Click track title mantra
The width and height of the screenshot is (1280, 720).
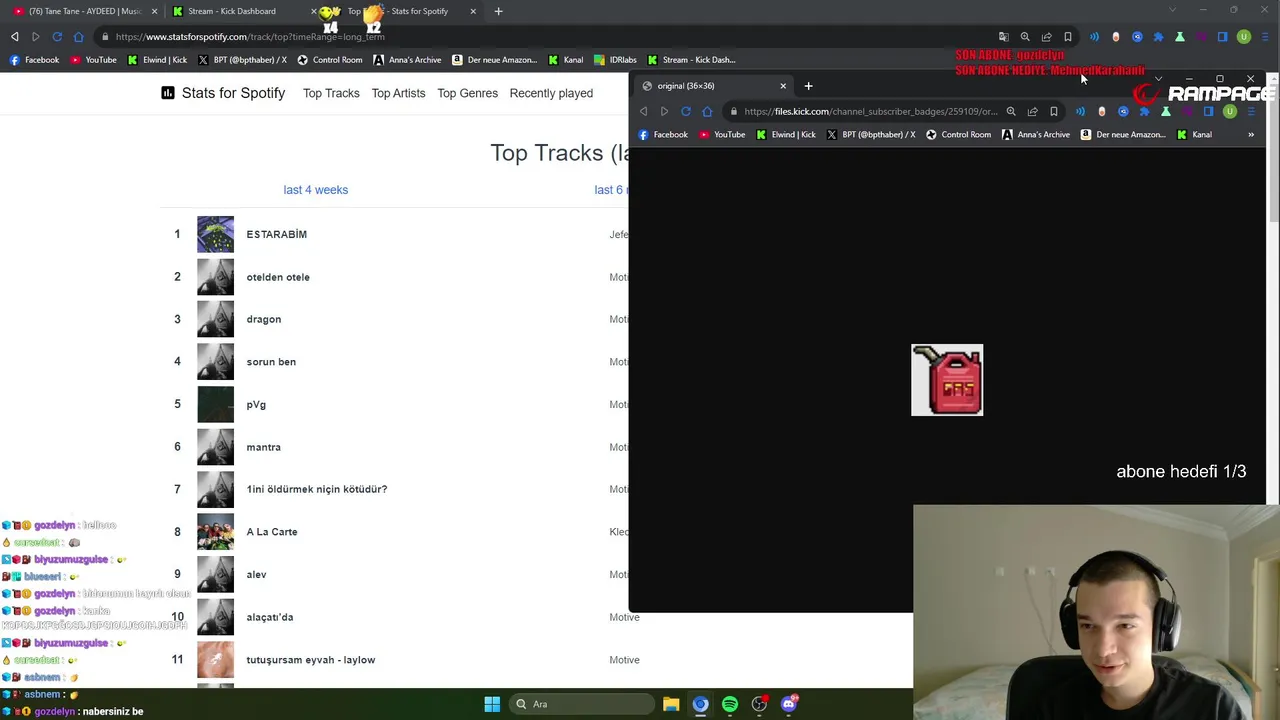pos(263,447)
